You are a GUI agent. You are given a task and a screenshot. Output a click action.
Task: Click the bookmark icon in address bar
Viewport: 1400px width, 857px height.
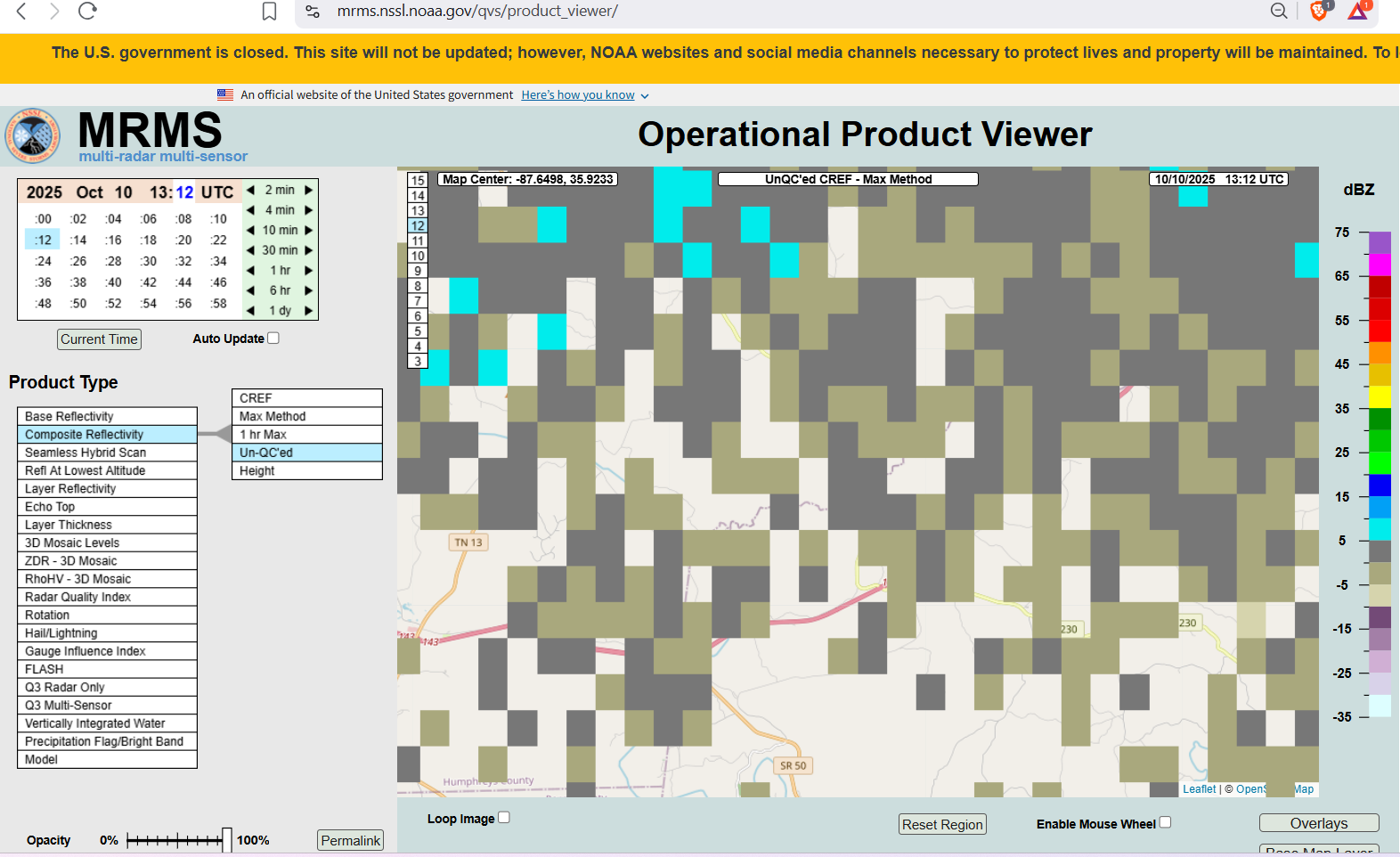click(x=269, y=12)
